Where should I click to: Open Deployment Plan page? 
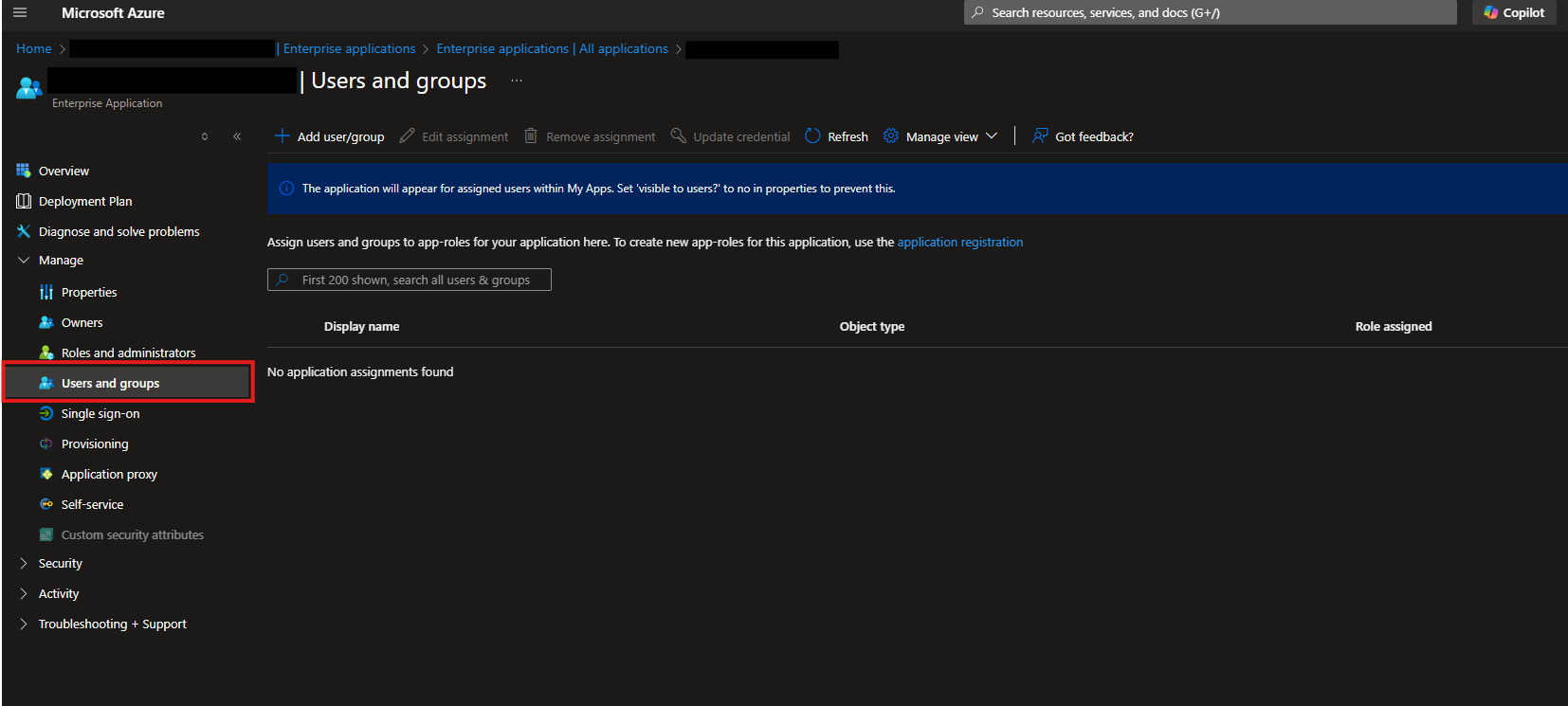85,201
